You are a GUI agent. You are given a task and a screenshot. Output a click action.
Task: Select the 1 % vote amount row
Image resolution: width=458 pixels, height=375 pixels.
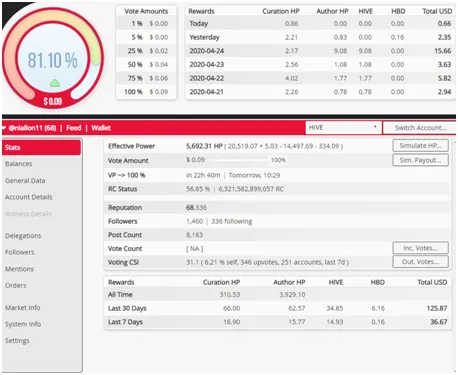(x=146, y=24)
